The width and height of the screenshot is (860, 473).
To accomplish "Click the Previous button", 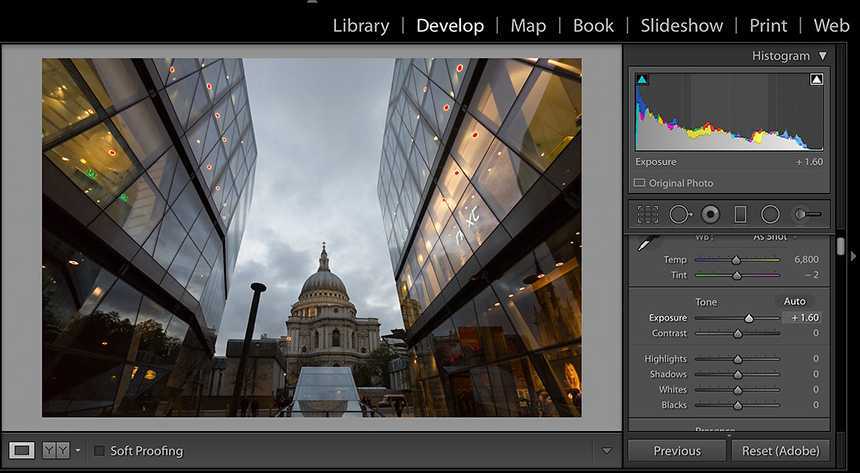I will 677,451.
